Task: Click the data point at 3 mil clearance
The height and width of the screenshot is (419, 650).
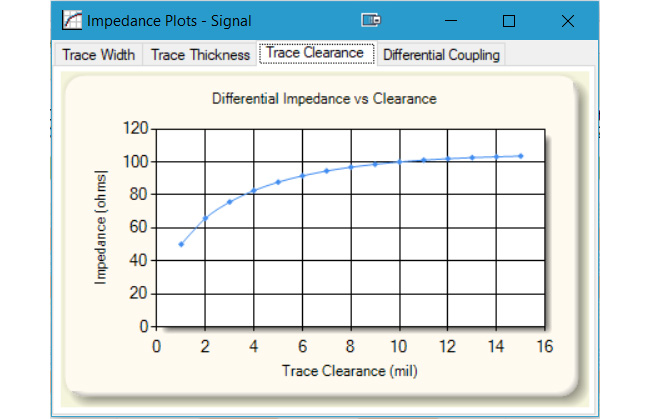Action: point(230,202)
